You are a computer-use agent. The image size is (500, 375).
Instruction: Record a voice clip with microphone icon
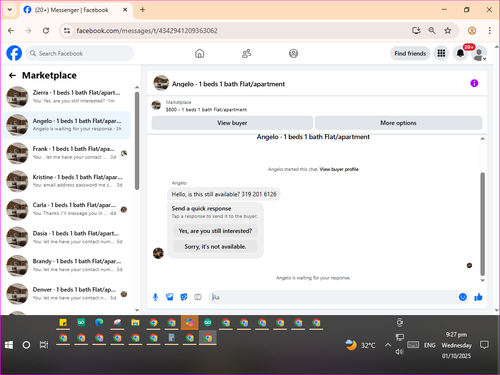click(155, 297)
